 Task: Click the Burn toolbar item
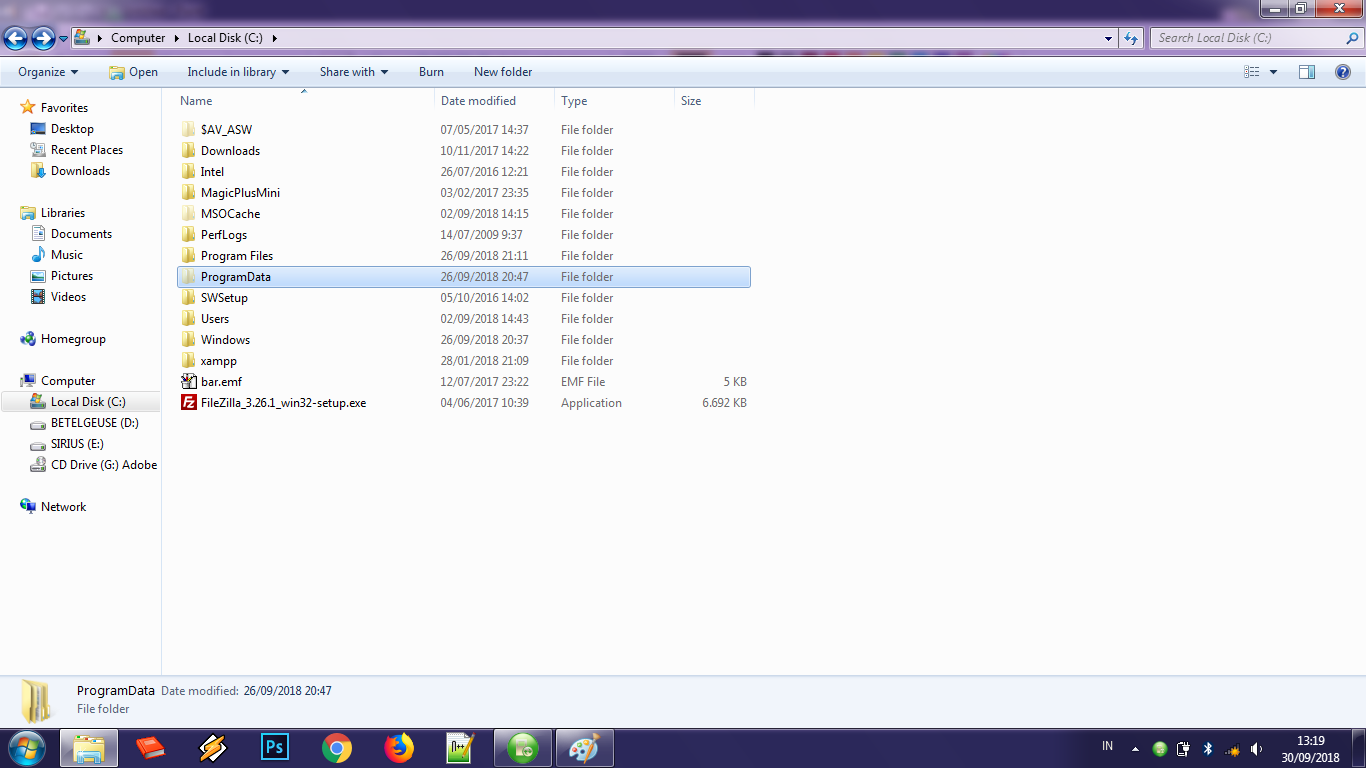431,71
